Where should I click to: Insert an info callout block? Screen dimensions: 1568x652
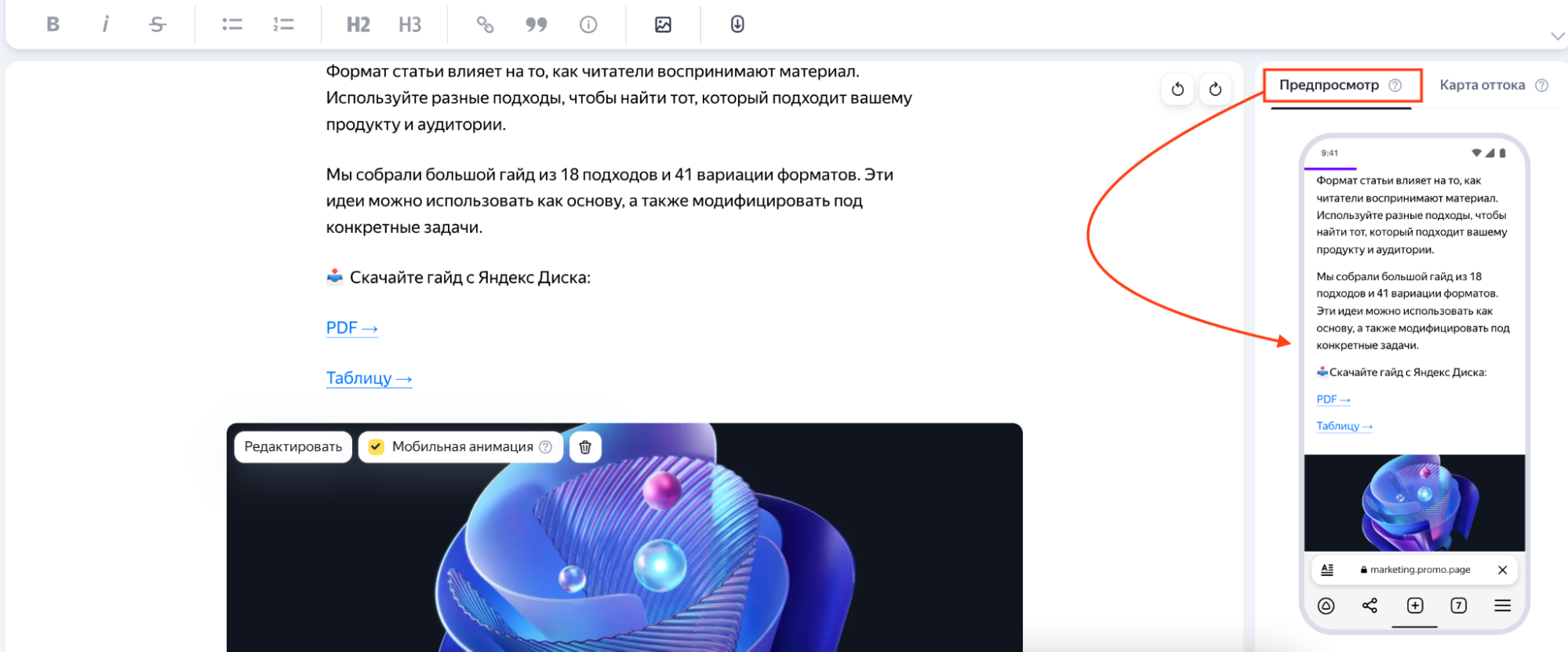[588, 24]
